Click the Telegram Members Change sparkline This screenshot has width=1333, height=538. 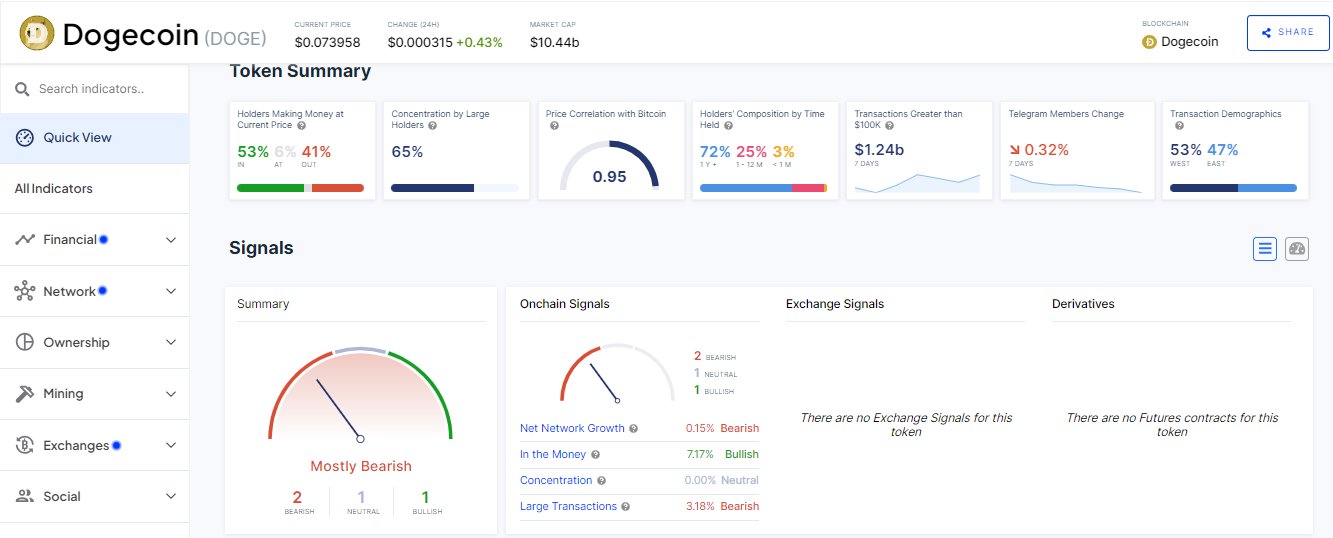click(1075, 183)
